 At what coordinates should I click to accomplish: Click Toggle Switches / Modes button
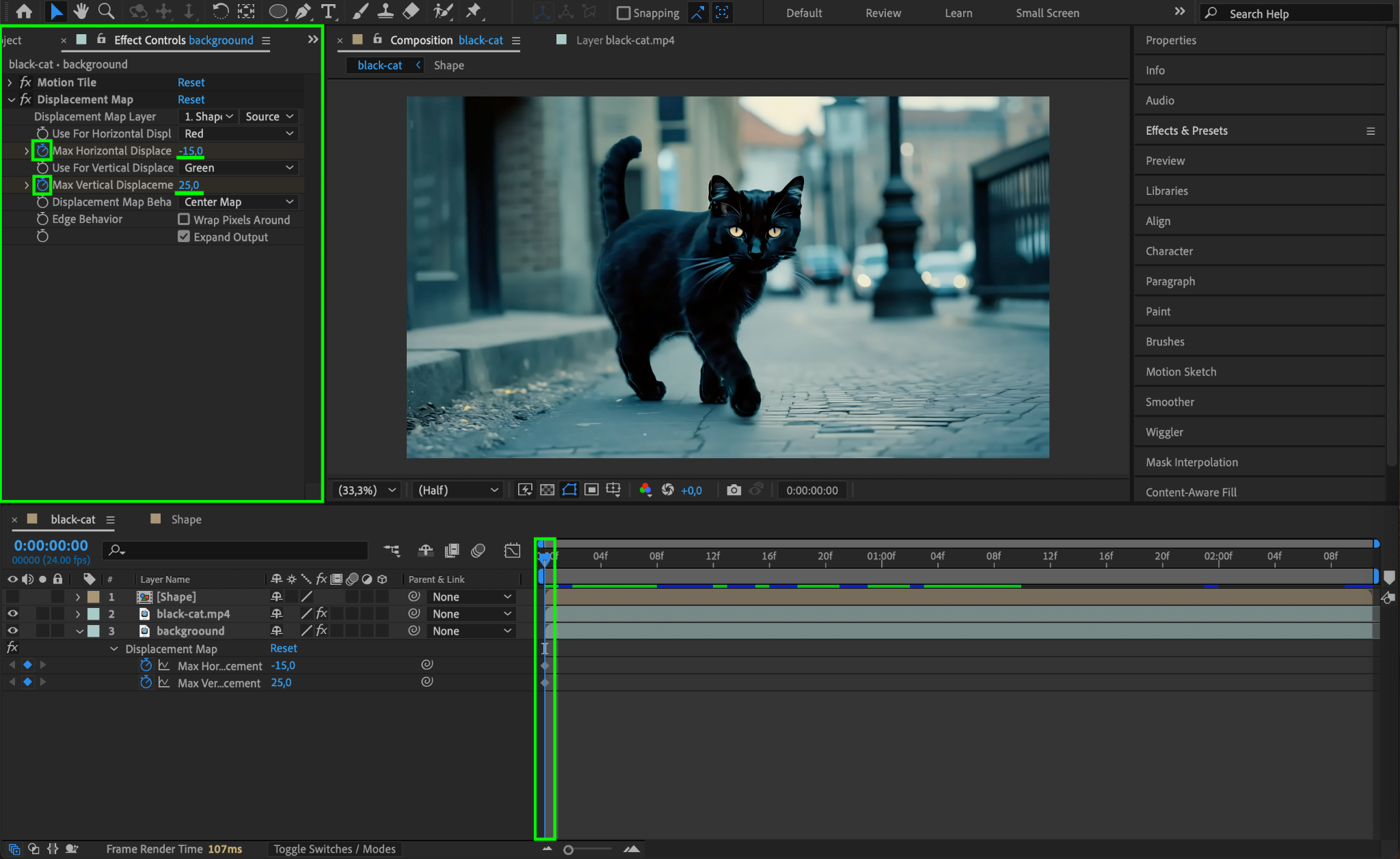tap(334, 849)
